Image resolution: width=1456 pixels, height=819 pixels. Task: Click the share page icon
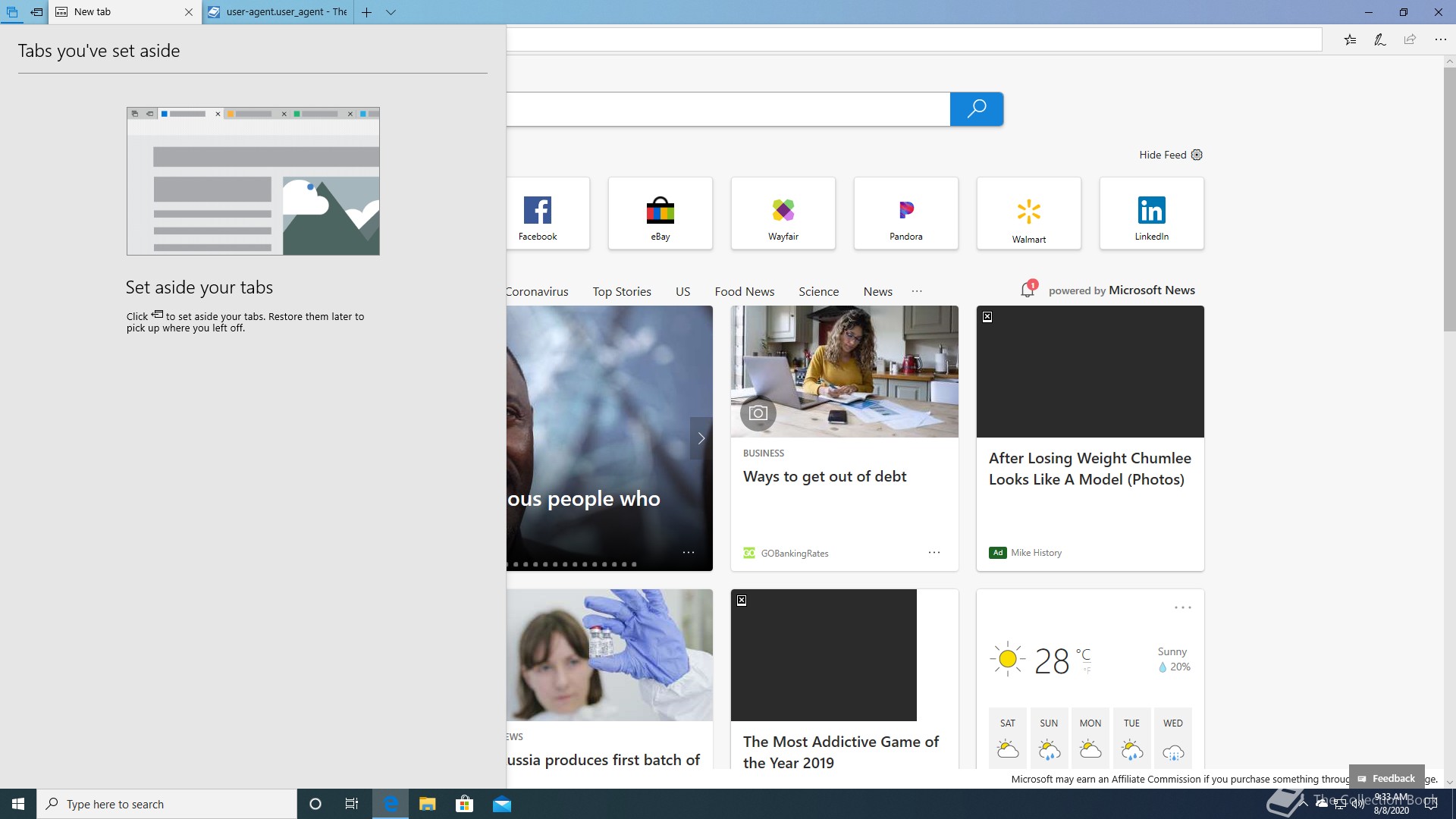coord(1410,39)
